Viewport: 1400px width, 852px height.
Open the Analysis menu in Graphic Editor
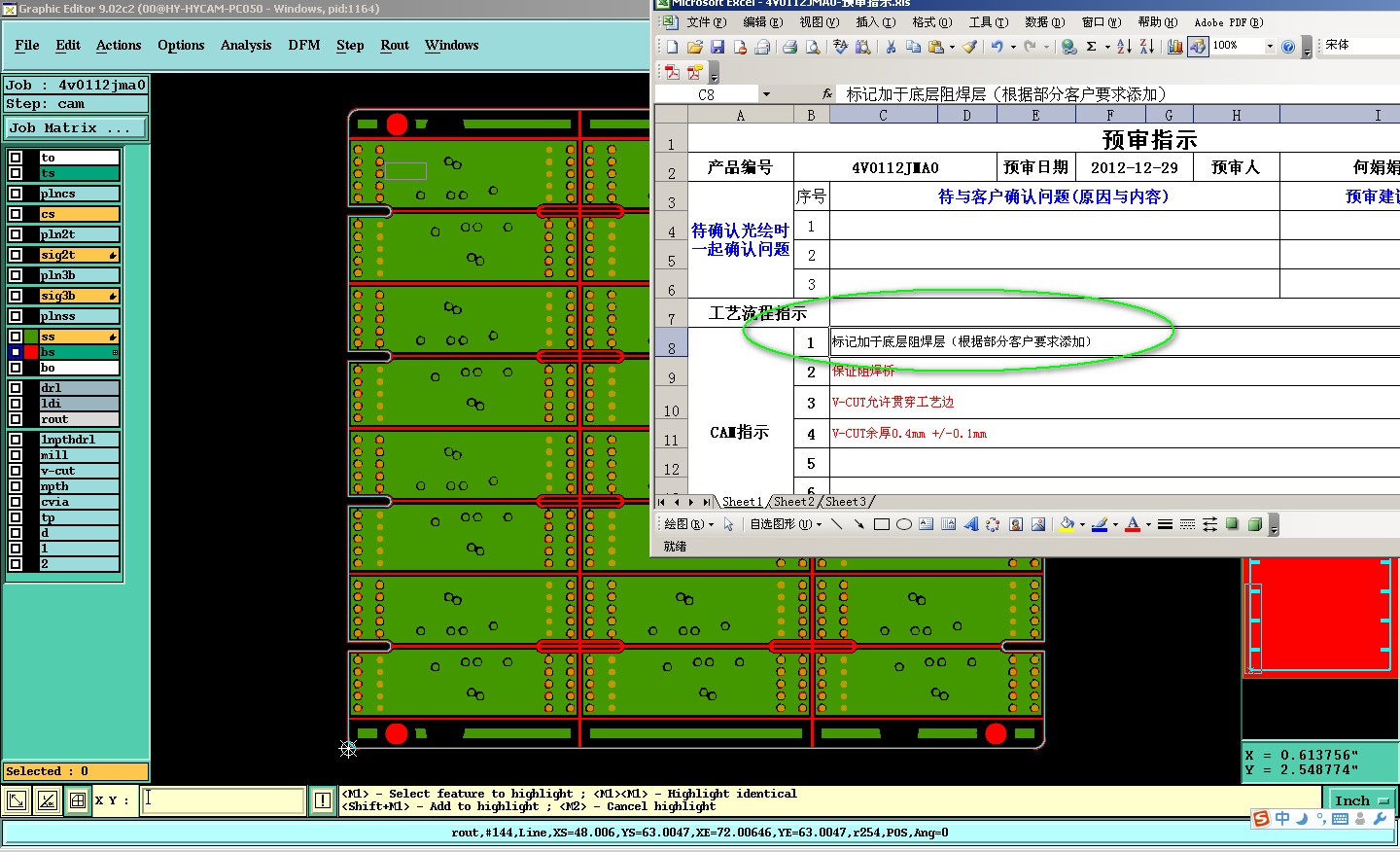[x=246, y=45]
